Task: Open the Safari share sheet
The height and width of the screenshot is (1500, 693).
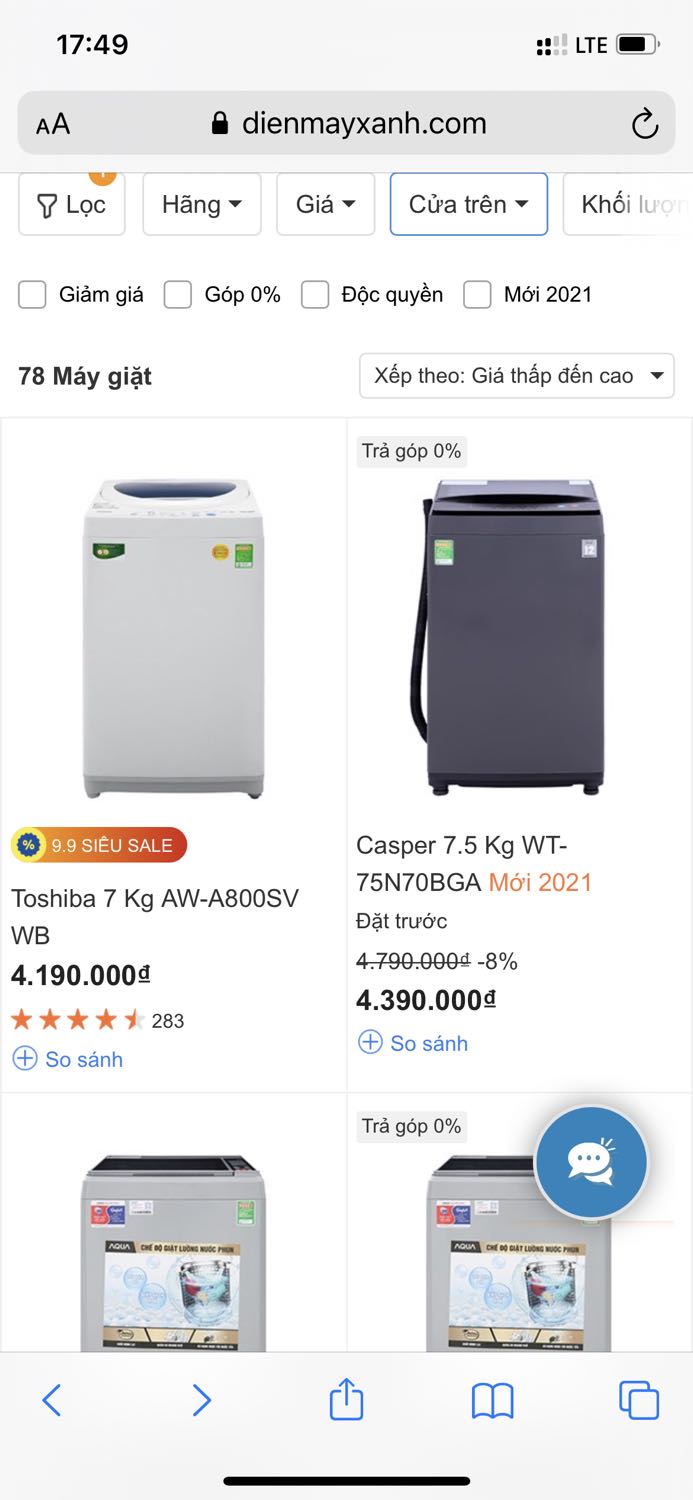Action: click(x=346, y=1399)
